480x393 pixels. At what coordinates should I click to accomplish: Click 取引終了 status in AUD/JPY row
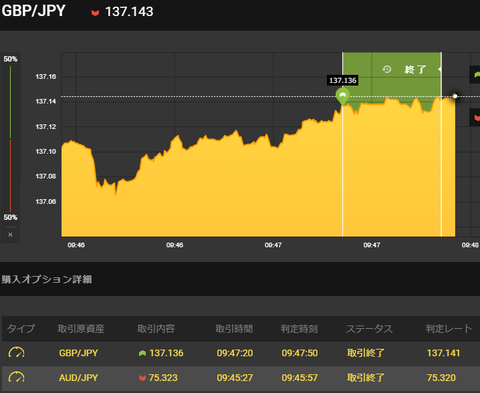point(366,378)
